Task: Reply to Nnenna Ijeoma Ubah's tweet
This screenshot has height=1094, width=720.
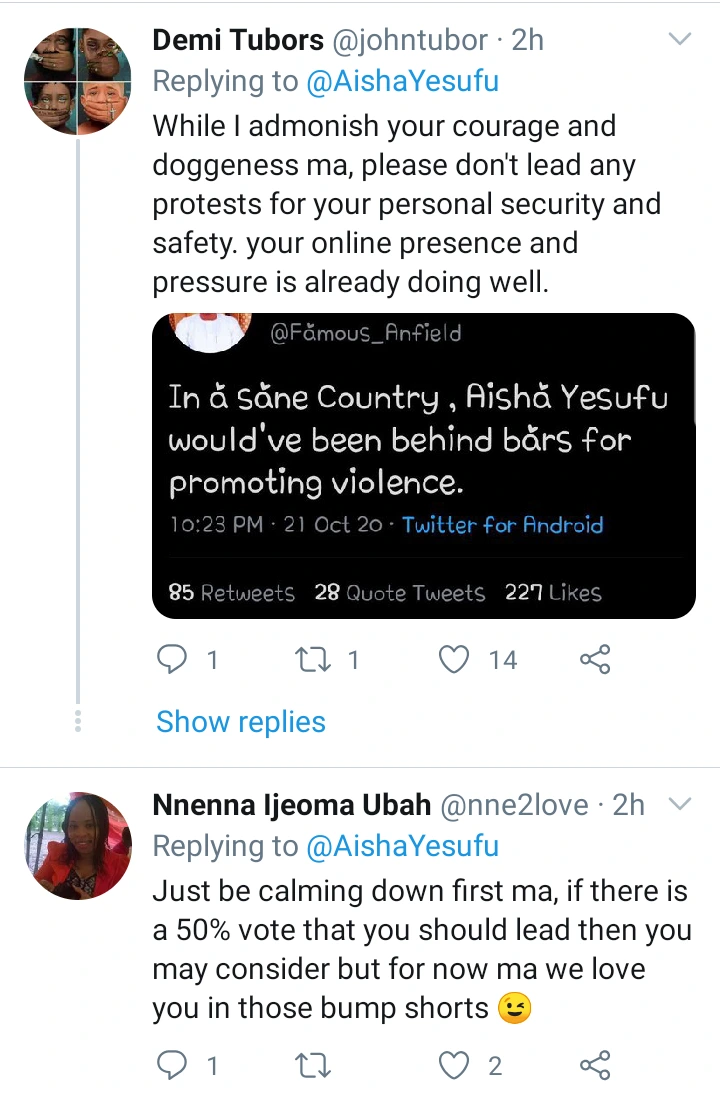Action: [173, 1065]
